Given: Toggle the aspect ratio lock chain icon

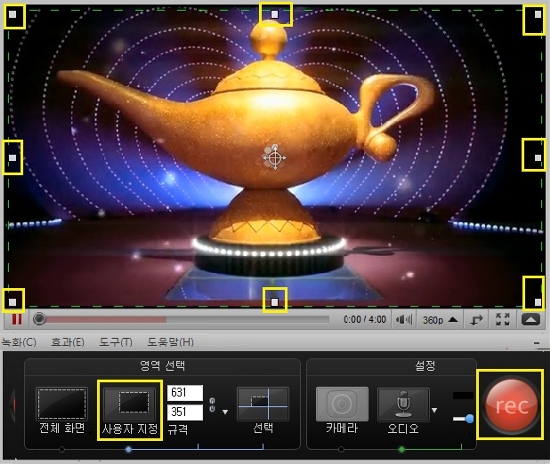Looking at the screenshot, I should [212, 404].
